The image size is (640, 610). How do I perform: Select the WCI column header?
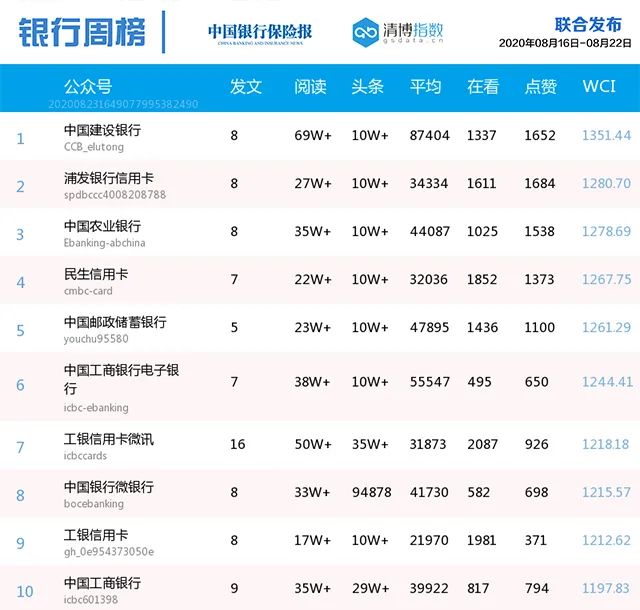coord(599,86)
